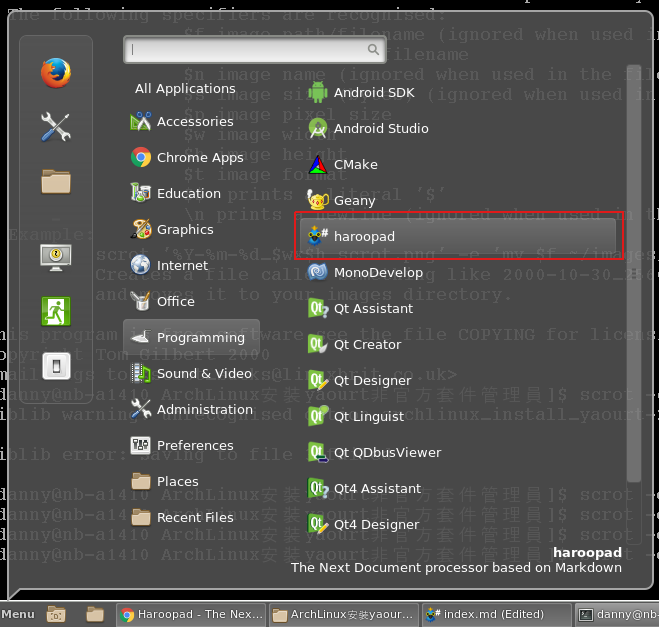Start the Geany editor

pos(354,200)
